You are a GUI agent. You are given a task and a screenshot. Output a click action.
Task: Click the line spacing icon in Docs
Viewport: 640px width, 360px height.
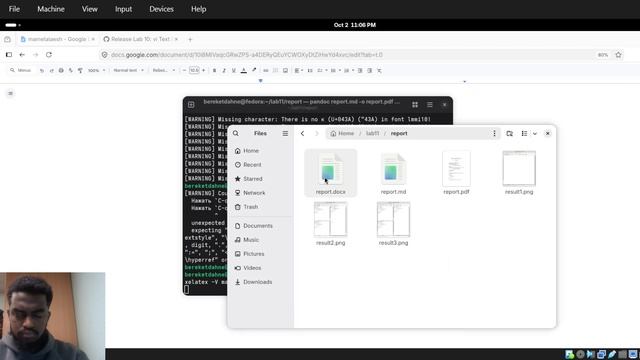point(310,71)
